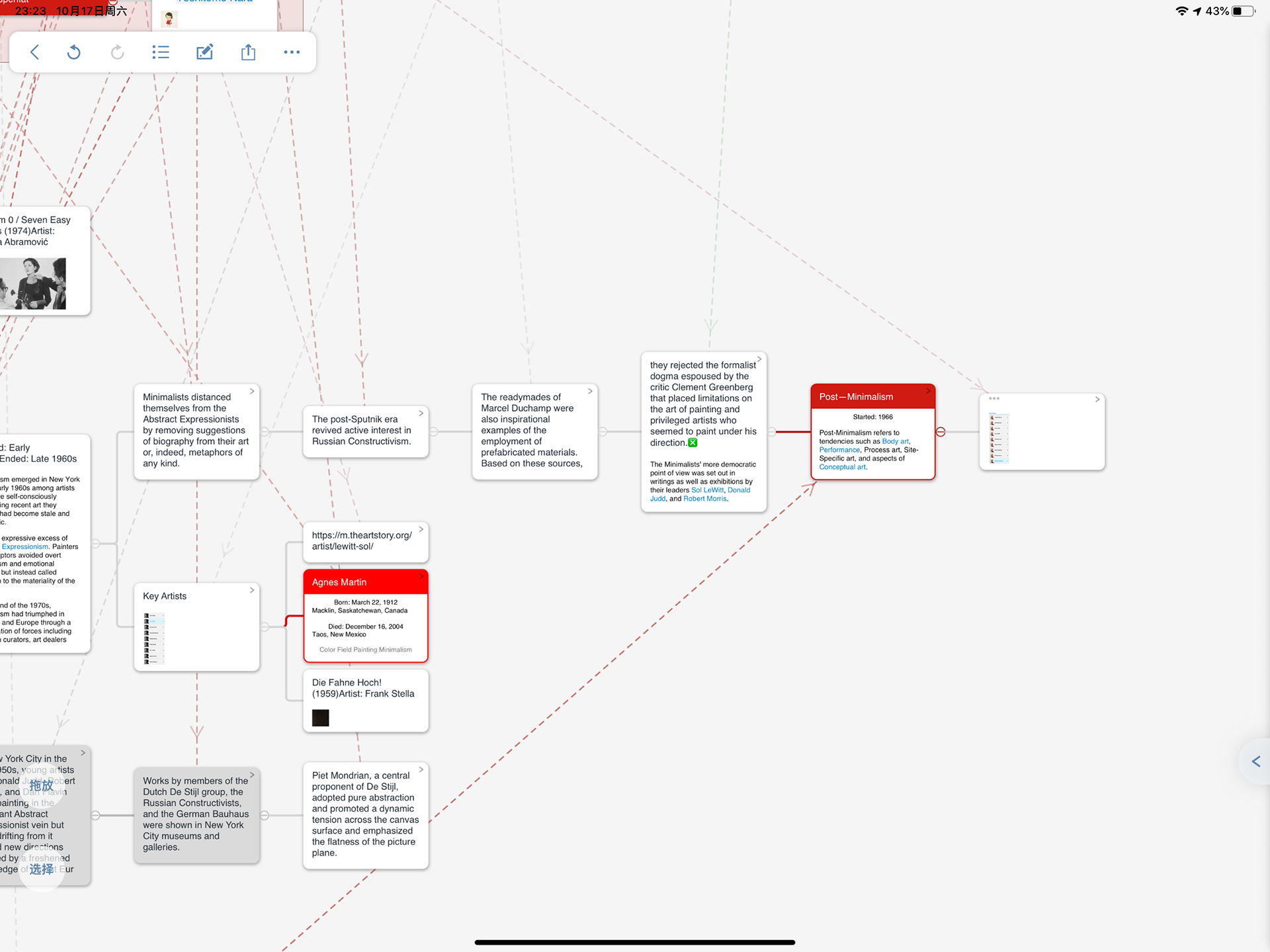Tap the 拖放 drag-drop button
This screenshot has width=1270, height=952.
[x=41, y=786]
